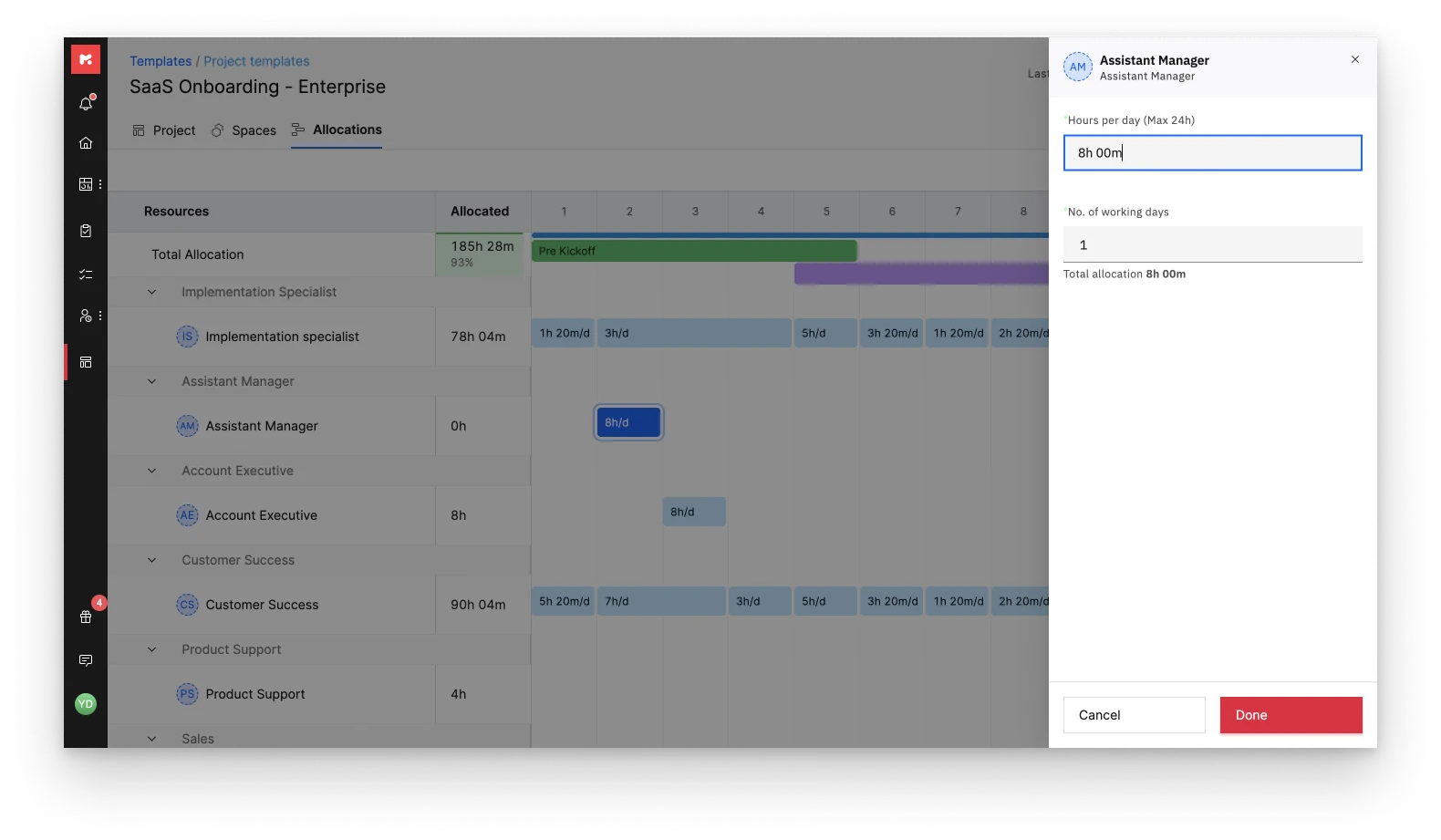This screenshot has width=1441, height=840.
Task: Close the Assistant Manager side panel
Action: coord(1355,59)
